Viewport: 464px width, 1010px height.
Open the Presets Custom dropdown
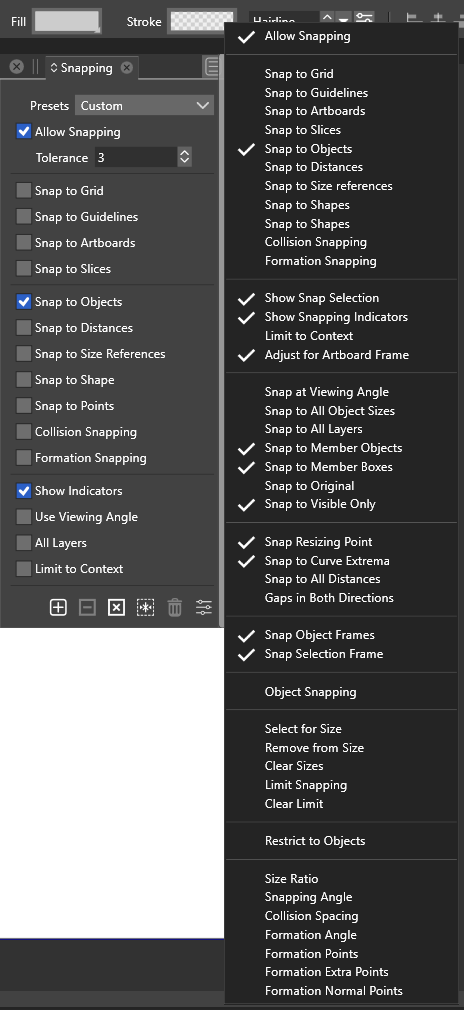pos(144,106)
